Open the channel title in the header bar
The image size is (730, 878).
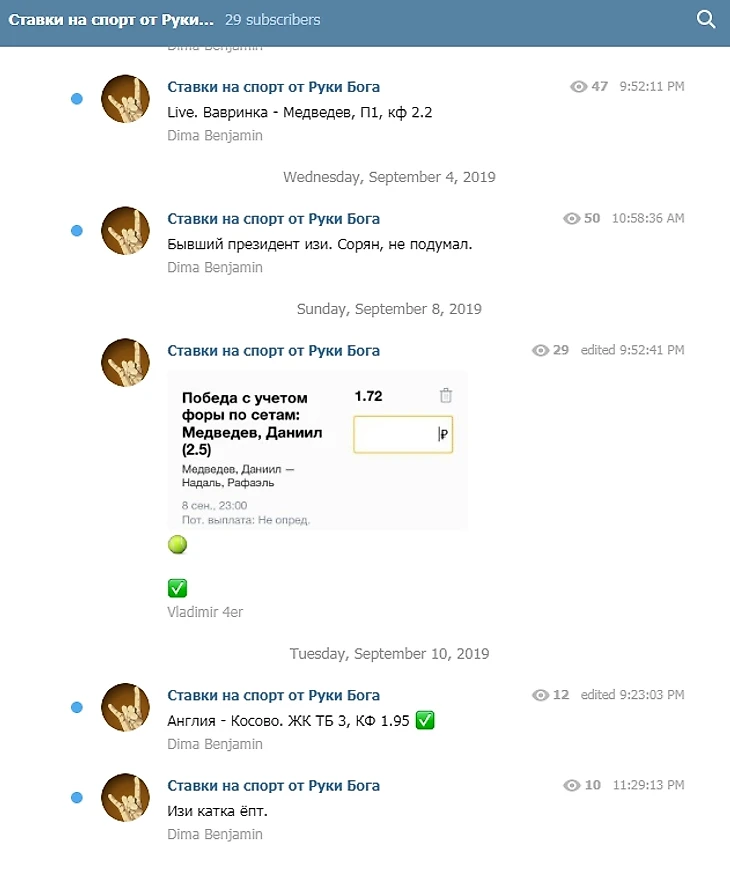point(111,20)
